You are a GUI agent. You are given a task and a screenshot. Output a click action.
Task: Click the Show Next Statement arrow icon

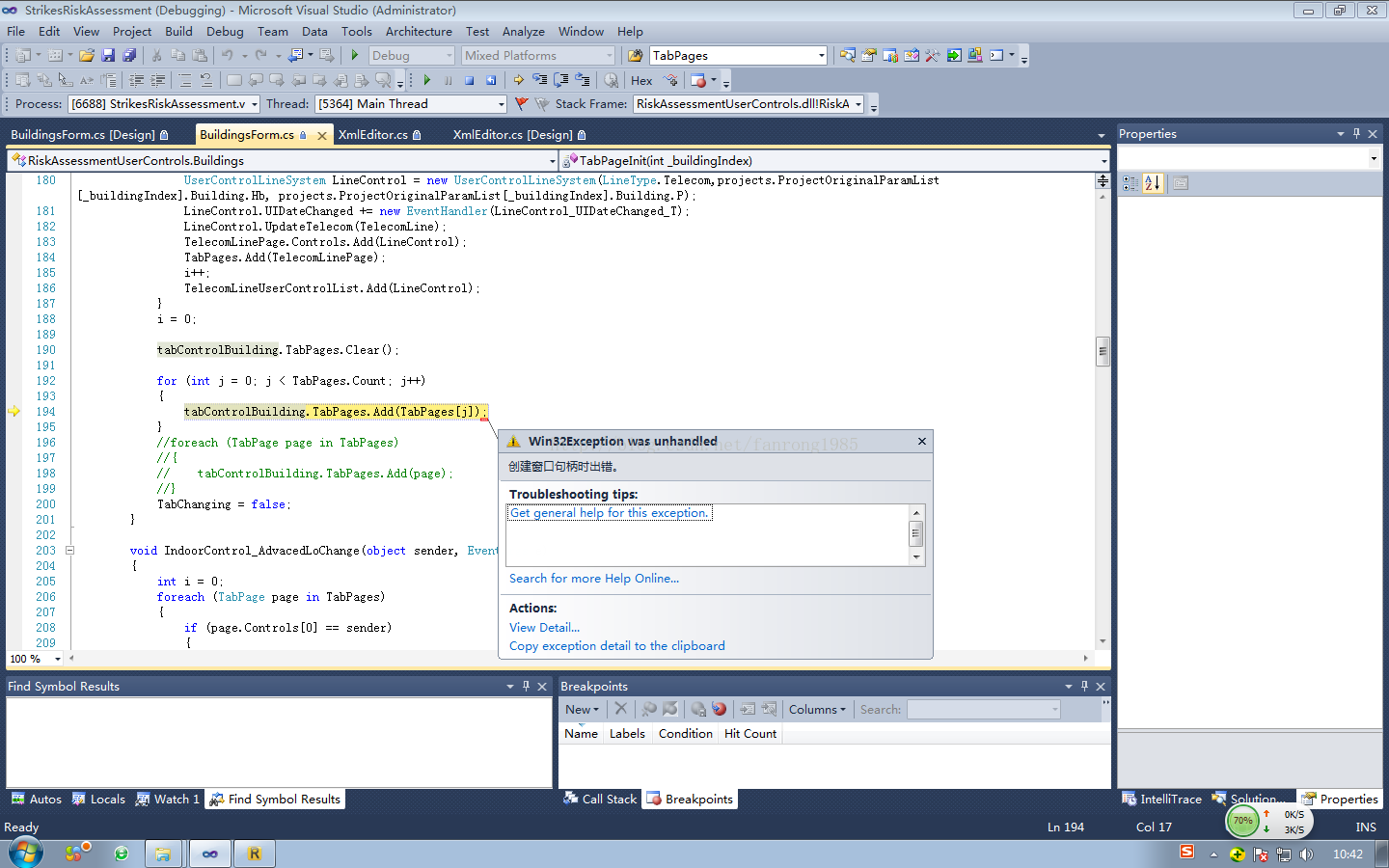tap(518, 81)
